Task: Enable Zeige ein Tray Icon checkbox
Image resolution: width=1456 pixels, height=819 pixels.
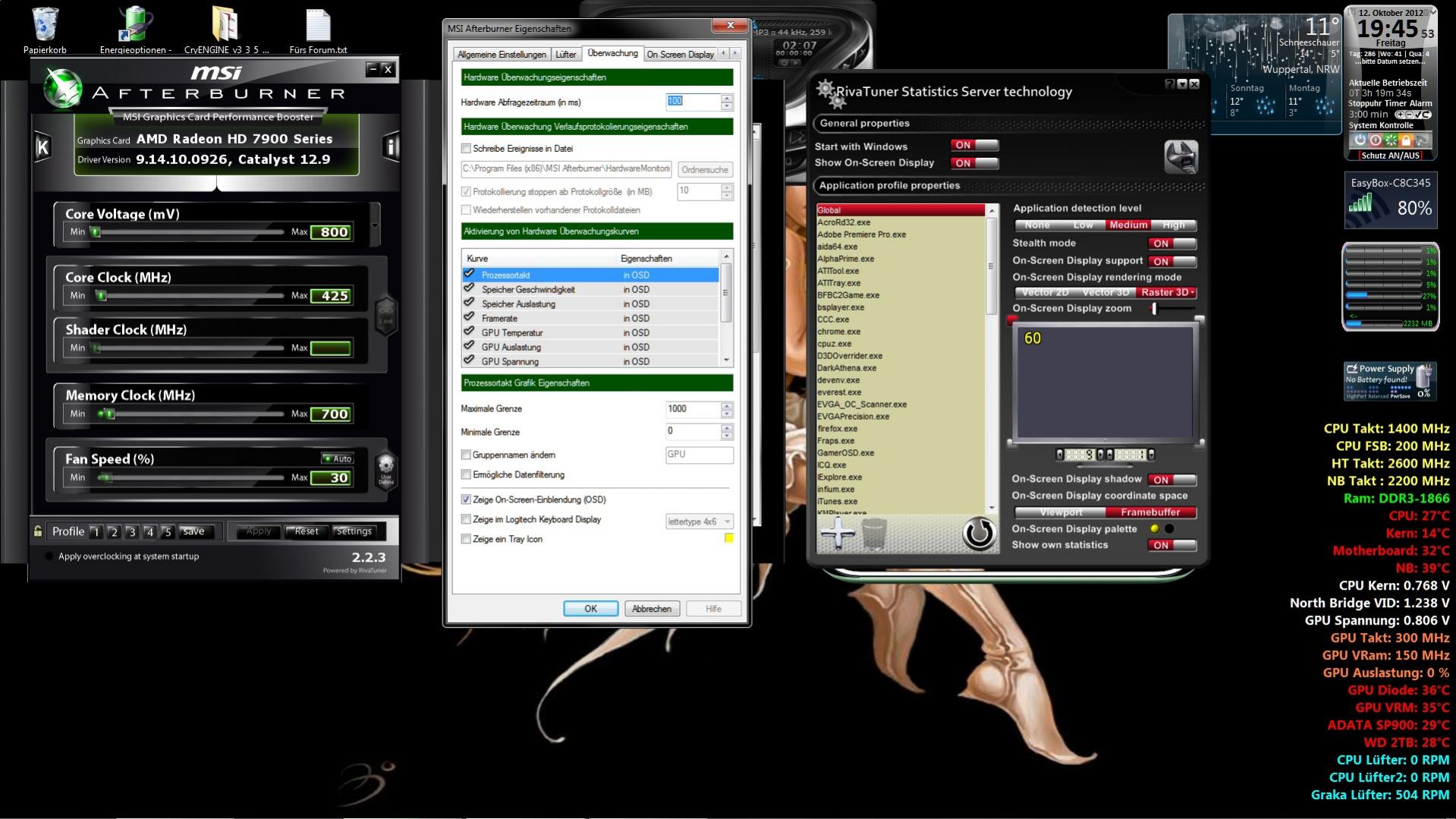Action: 466,539
